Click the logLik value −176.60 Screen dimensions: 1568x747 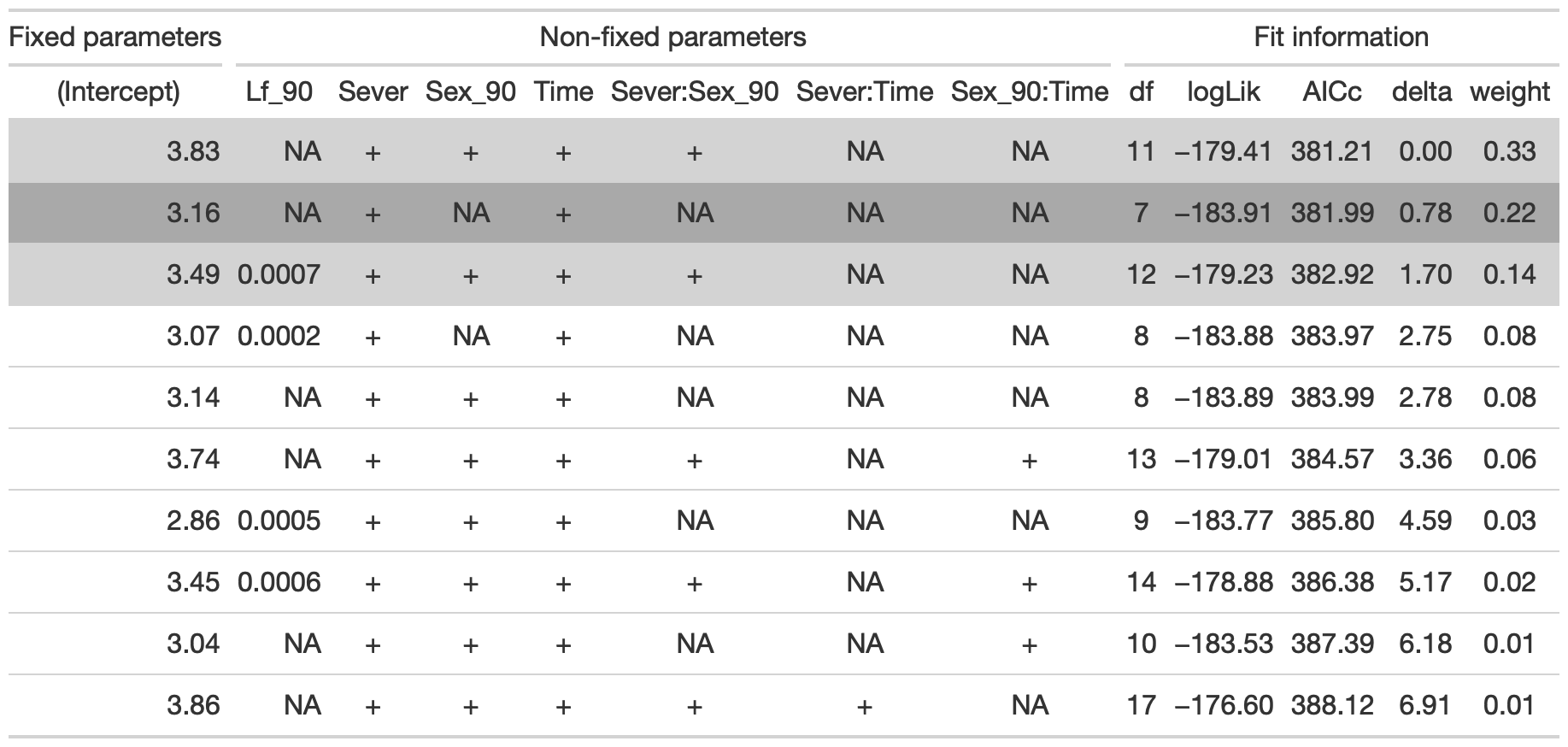tap(1224, 705)
